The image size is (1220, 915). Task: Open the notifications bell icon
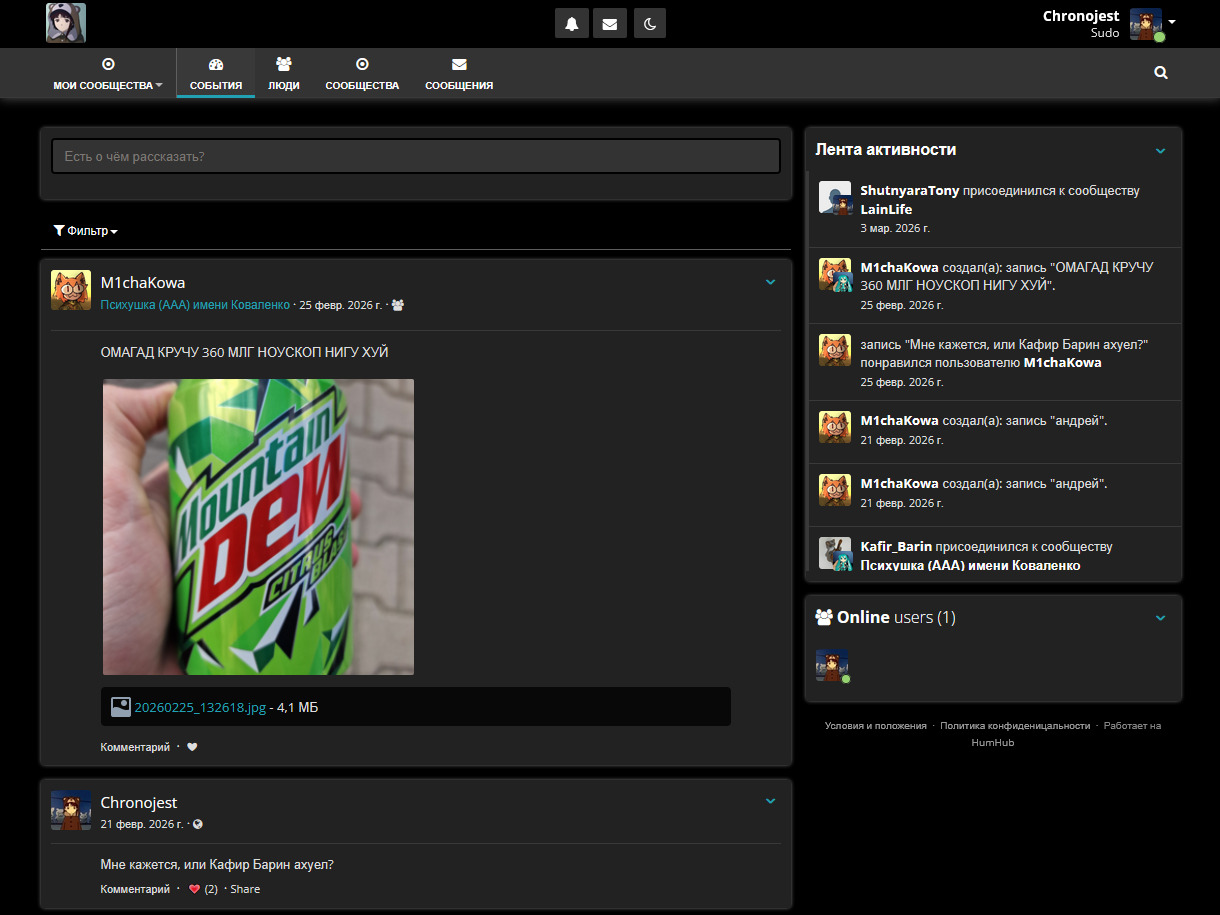coord(572,24)
